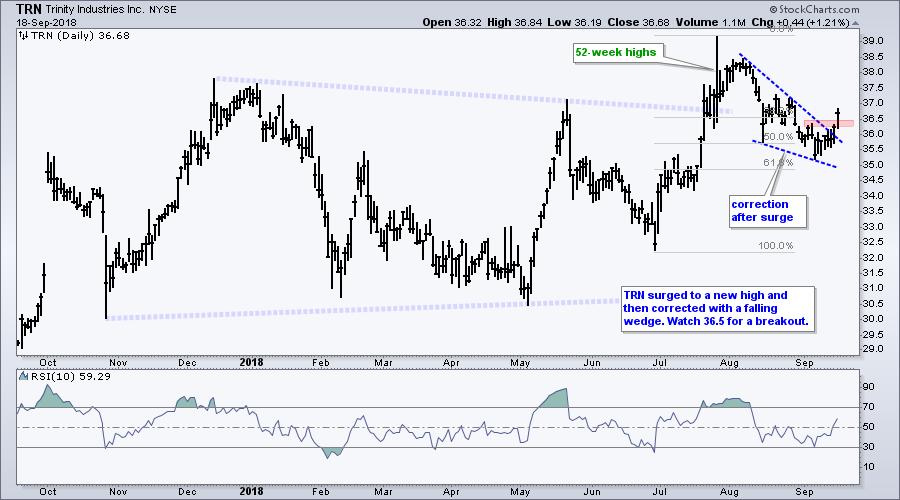Click the price bars icon beside TRN (Daily)

[23, 36]
